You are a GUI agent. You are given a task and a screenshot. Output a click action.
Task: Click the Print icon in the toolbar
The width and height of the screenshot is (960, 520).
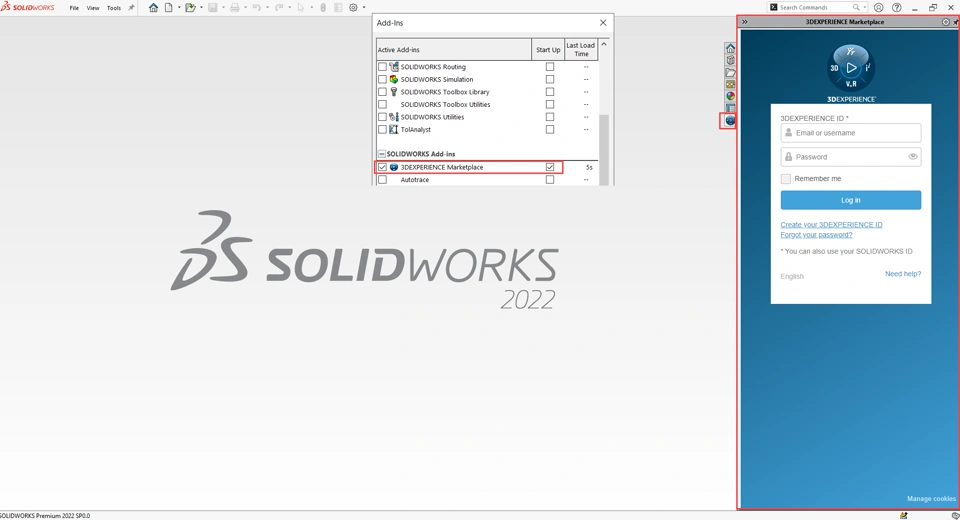pos(234,7)
